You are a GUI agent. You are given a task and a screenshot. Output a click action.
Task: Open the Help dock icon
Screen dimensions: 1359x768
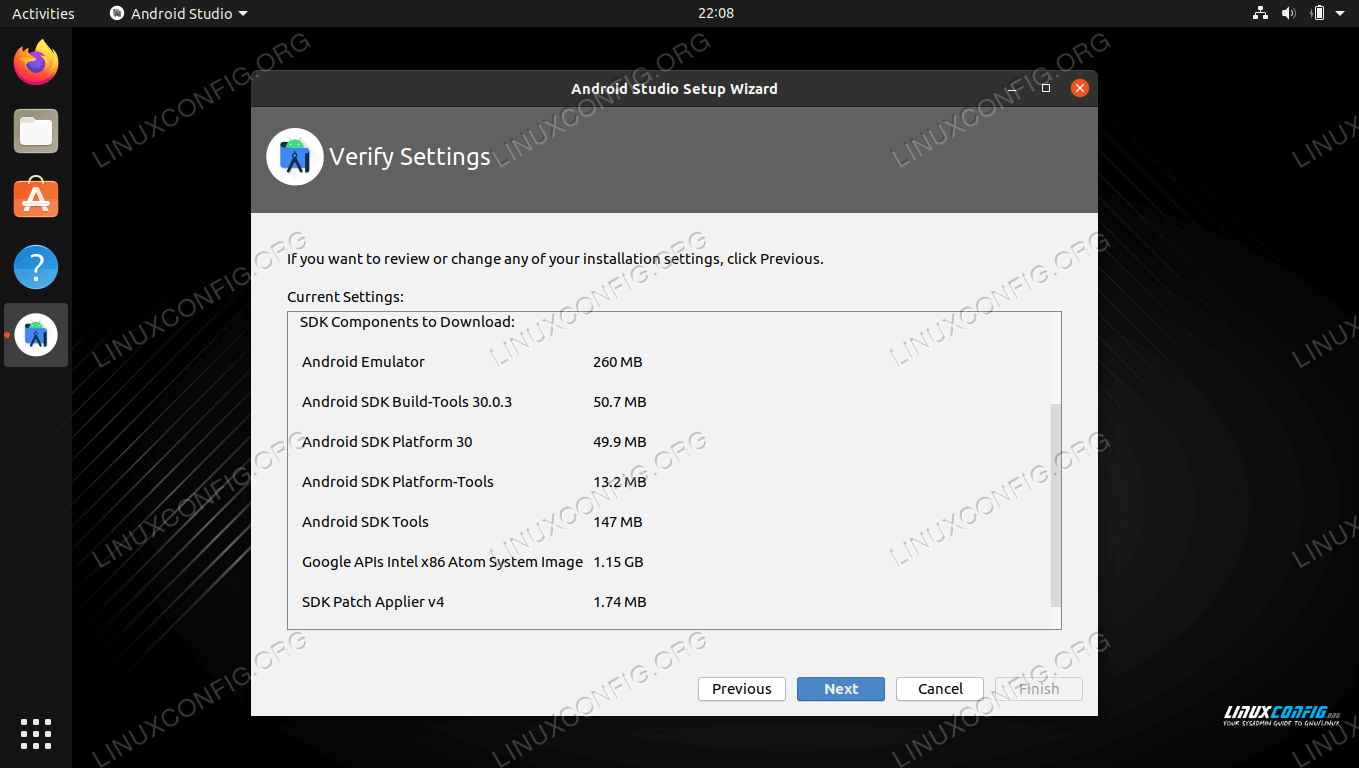(36, 267)
